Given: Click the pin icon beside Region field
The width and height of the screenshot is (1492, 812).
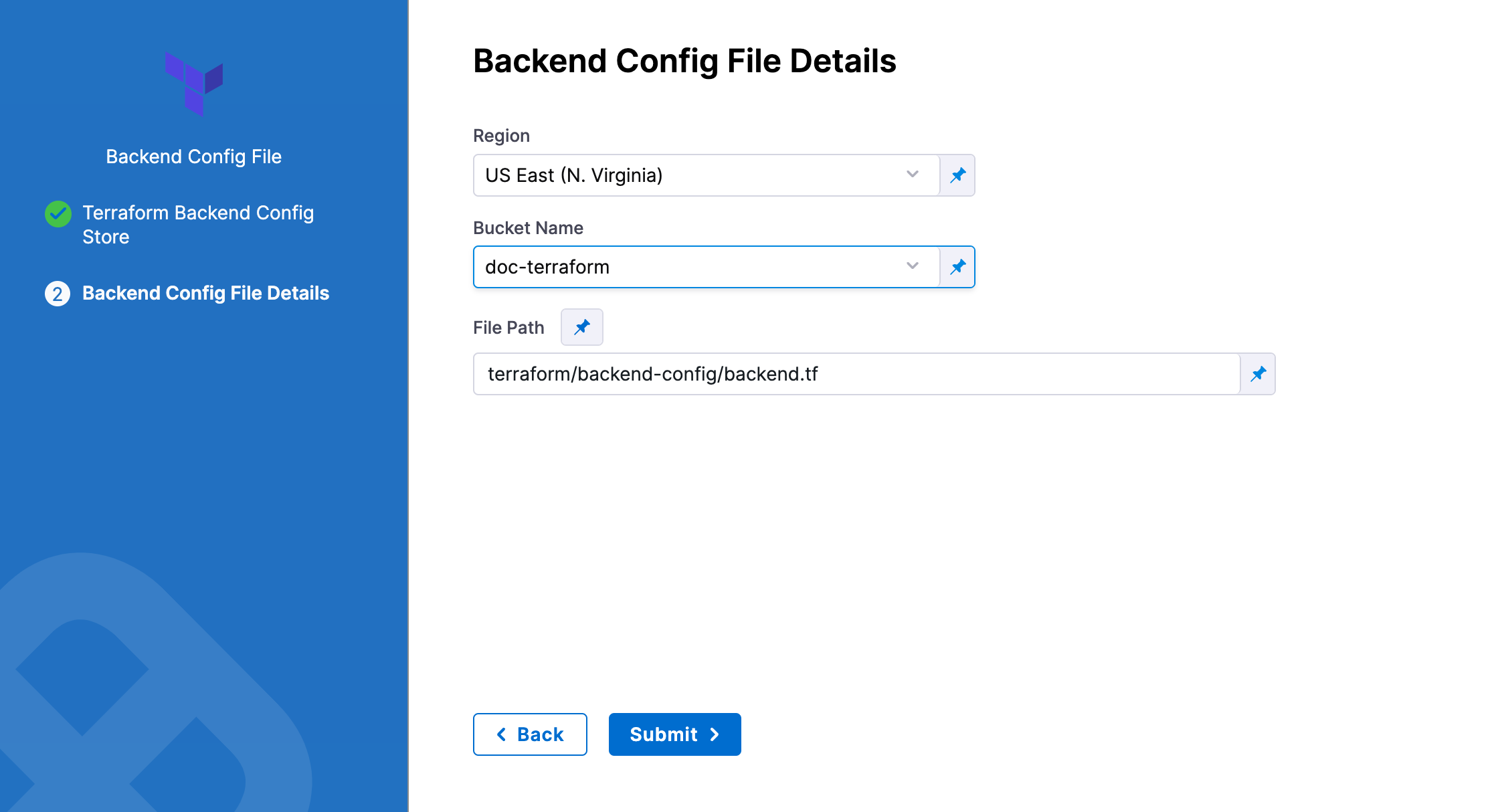Looking at the screenshot, I should click(957, 175).
